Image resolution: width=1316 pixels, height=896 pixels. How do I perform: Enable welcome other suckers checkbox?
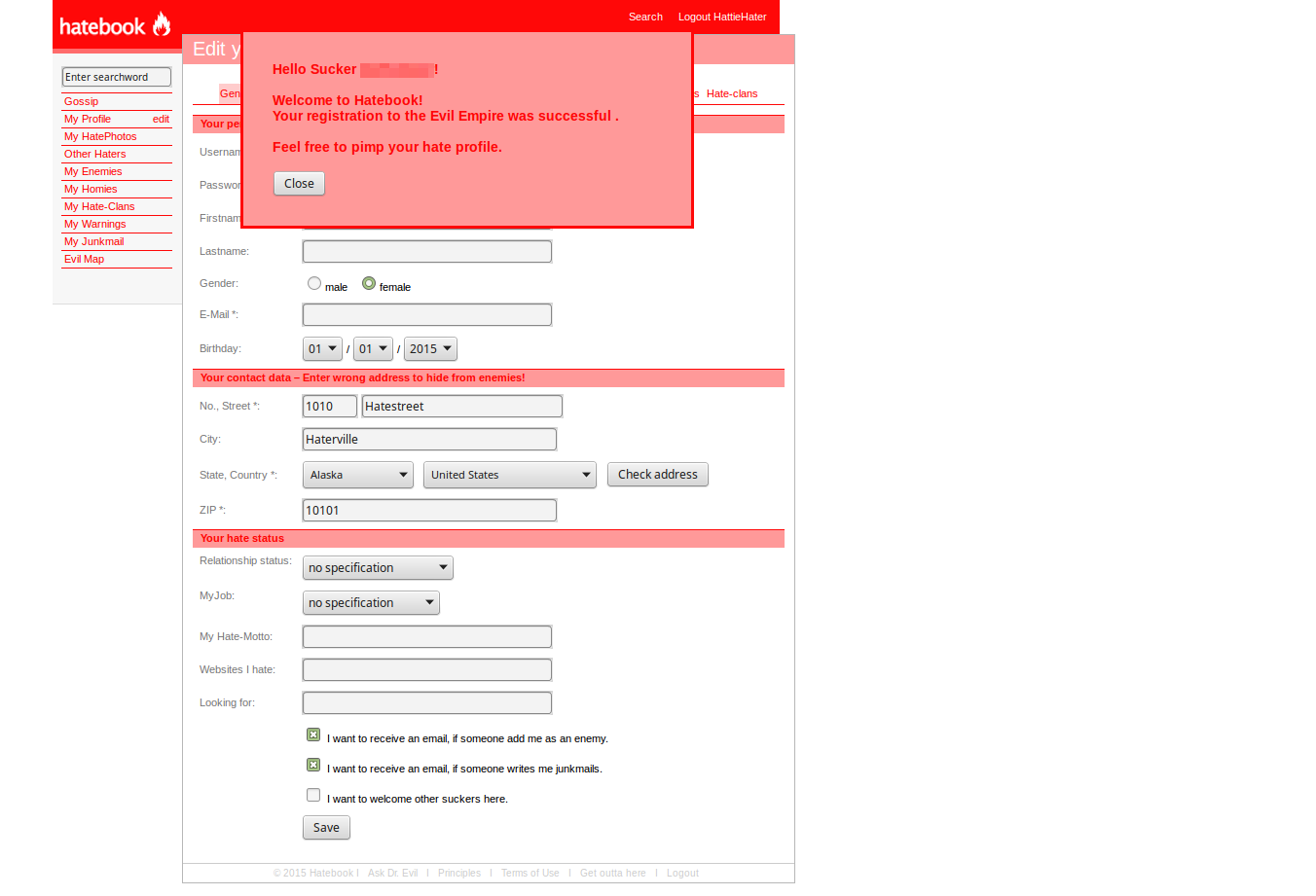point(313,795)
